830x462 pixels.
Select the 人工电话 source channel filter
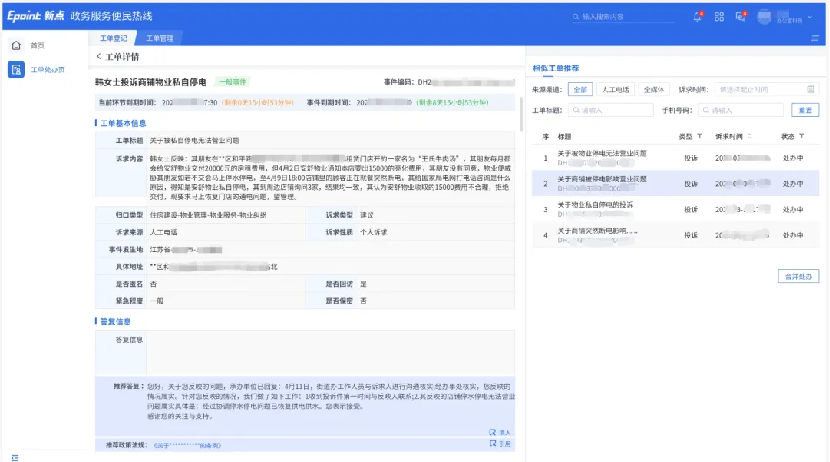[615, 89]
